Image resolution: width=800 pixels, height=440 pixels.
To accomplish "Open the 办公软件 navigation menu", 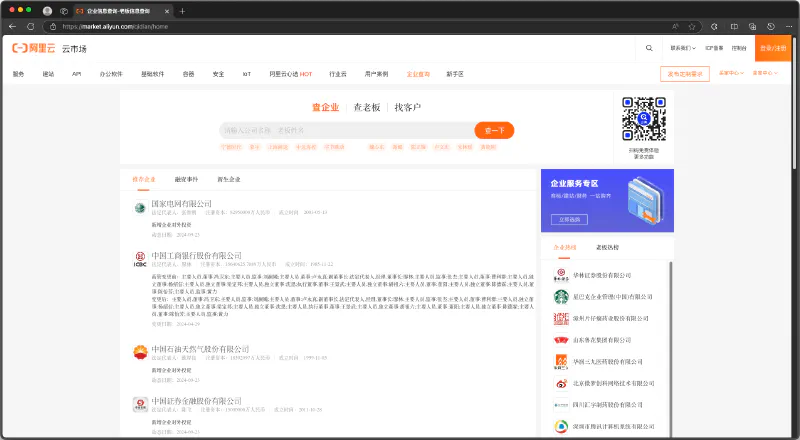I will [111, 74].
